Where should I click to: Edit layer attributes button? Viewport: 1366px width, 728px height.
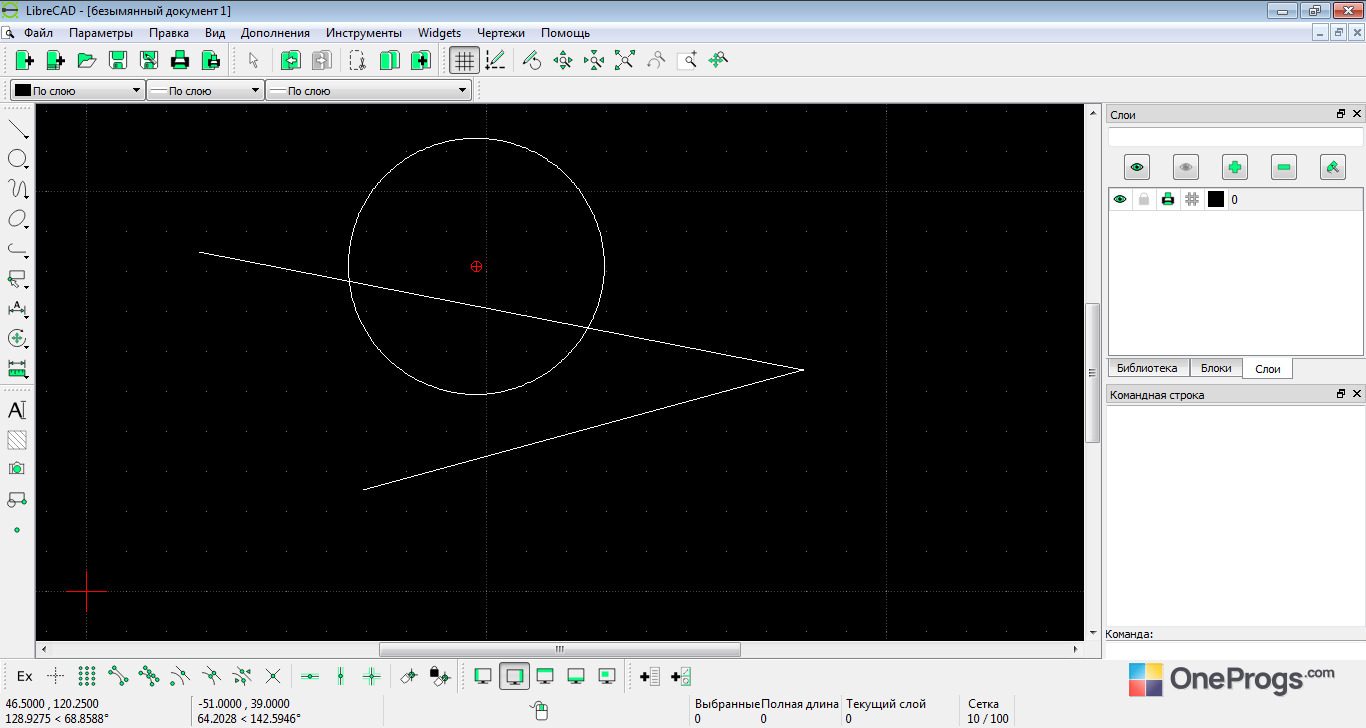point(1333,167)
